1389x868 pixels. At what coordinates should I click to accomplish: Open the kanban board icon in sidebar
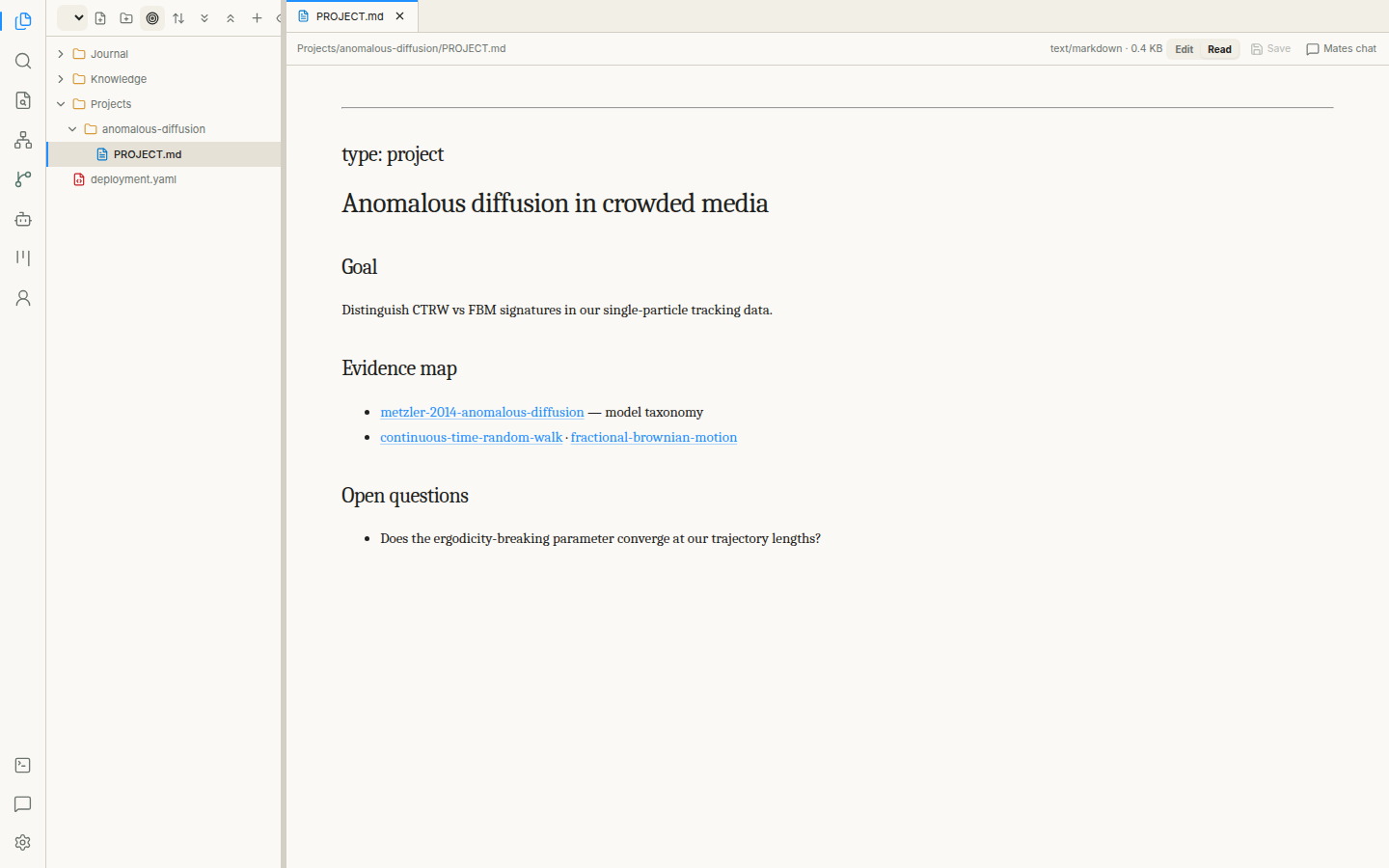tap(23, 258)
